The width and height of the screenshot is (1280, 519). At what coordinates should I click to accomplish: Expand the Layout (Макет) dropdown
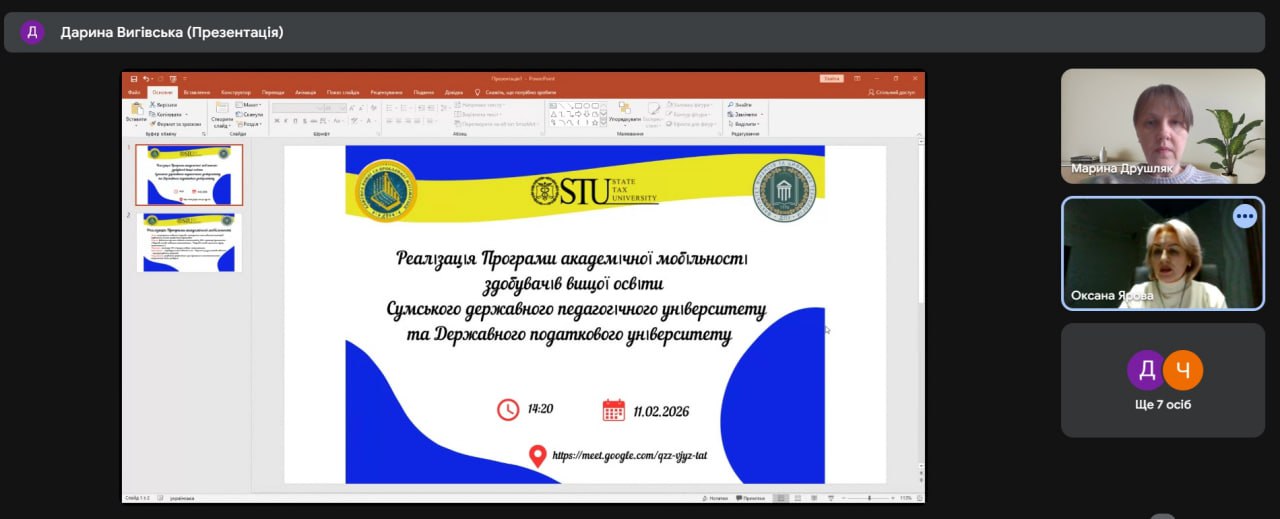(x=250, y=104)
